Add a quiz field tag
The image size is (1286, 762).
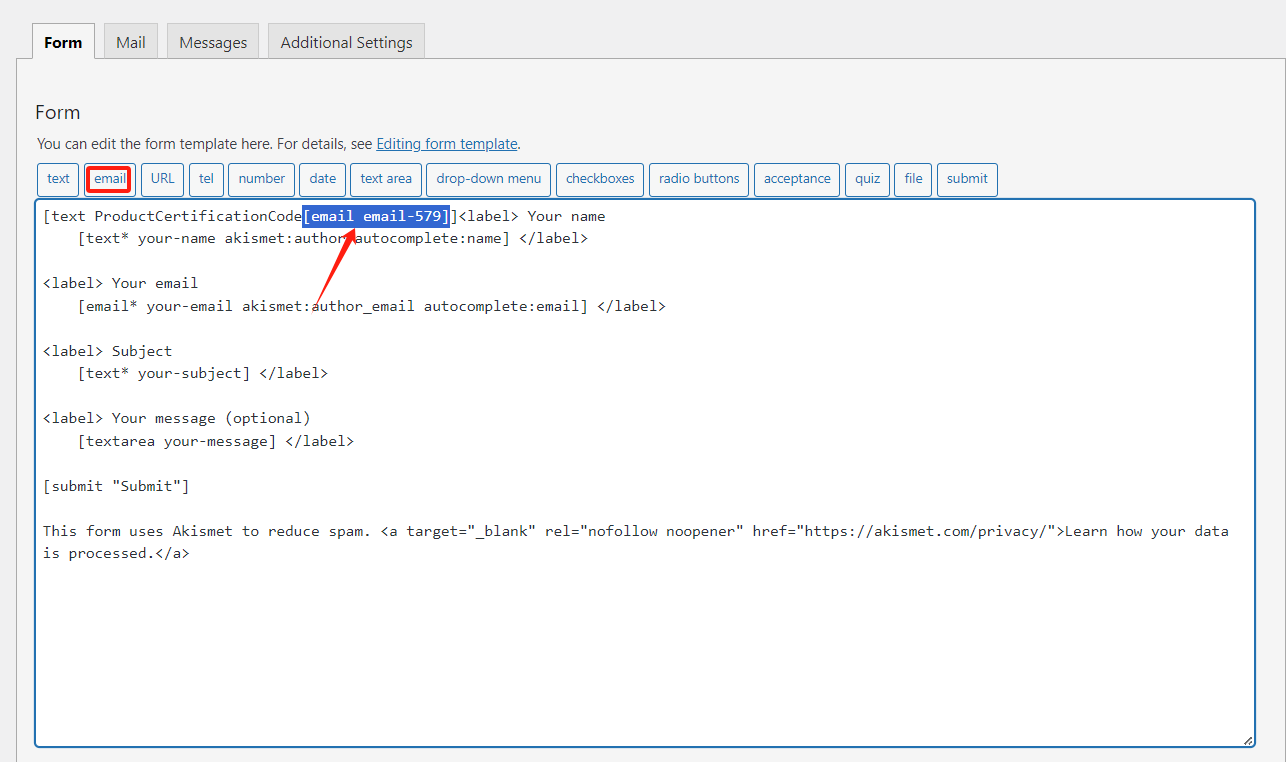pyautogui.click(x=867, y=179)
